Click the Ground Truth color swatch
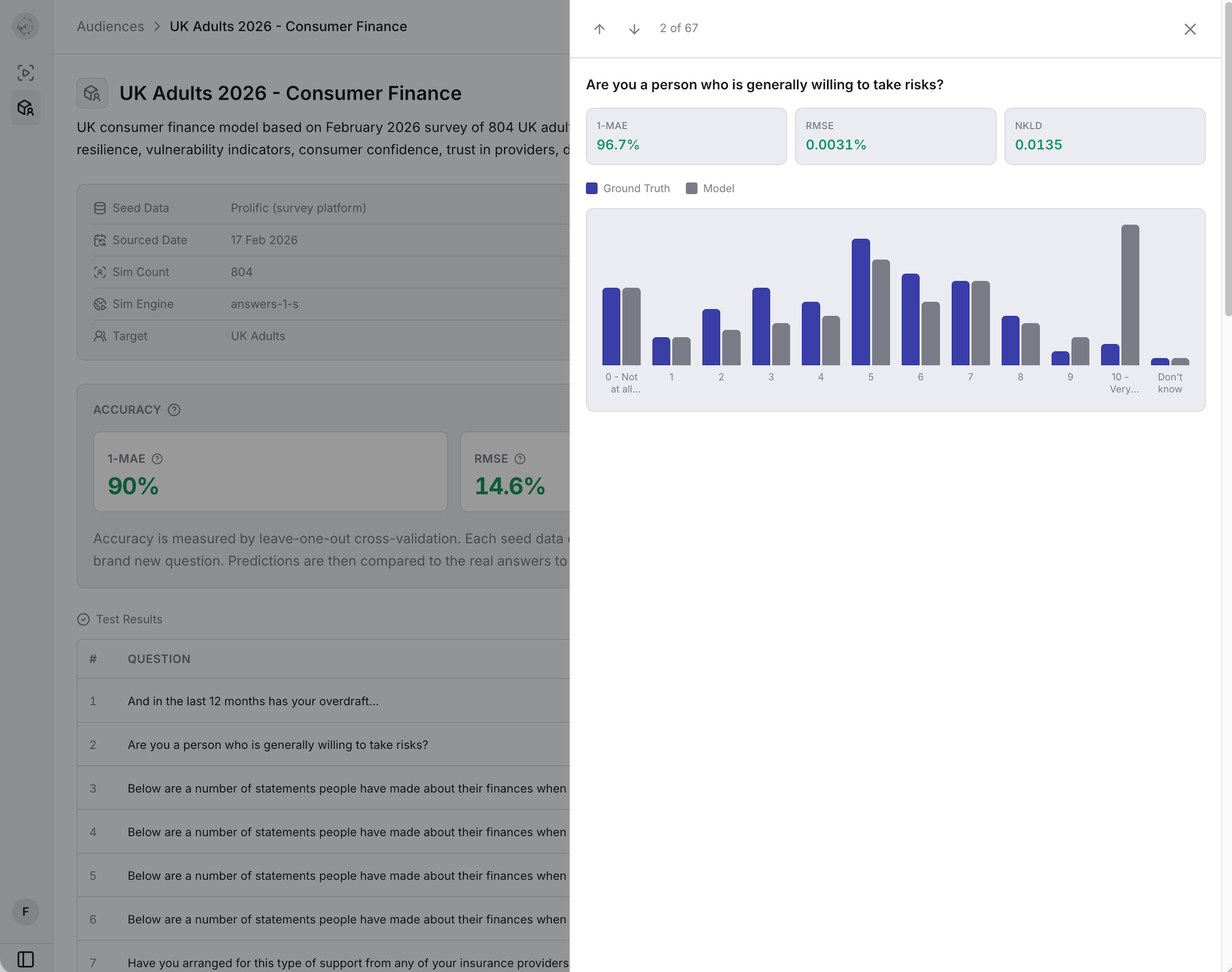Image resolution: width=1232 pixels, height=972 pixels. coord(592,188)
